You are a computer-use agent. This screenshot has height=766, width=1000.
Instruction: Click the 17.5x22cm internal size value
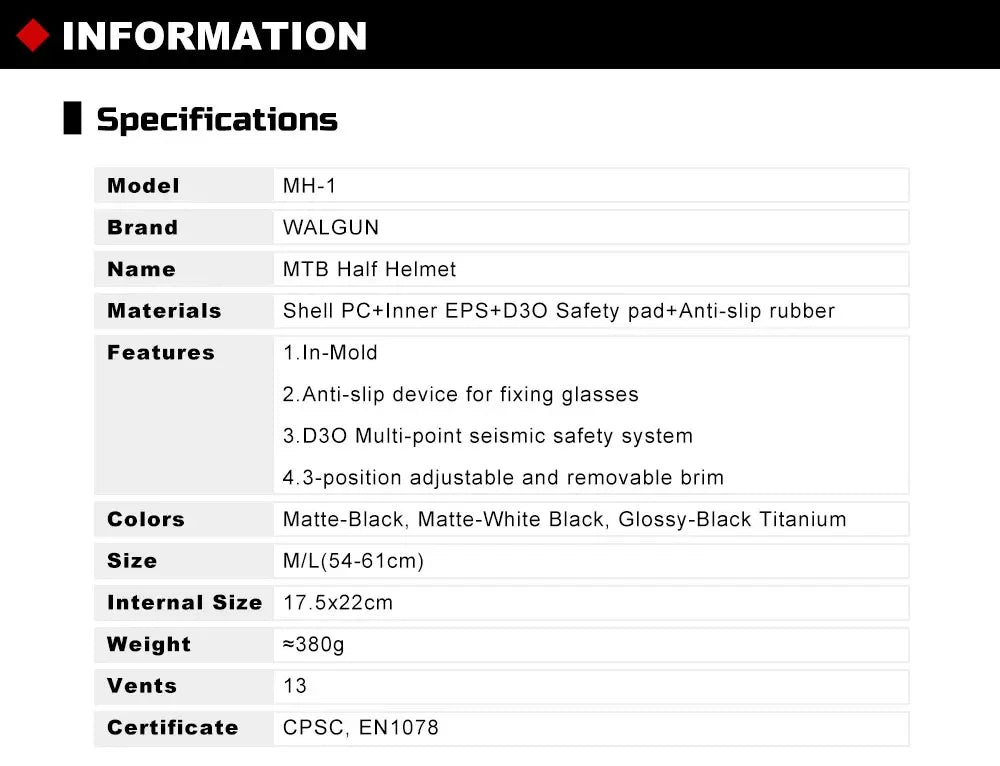[x=338, y=603]
